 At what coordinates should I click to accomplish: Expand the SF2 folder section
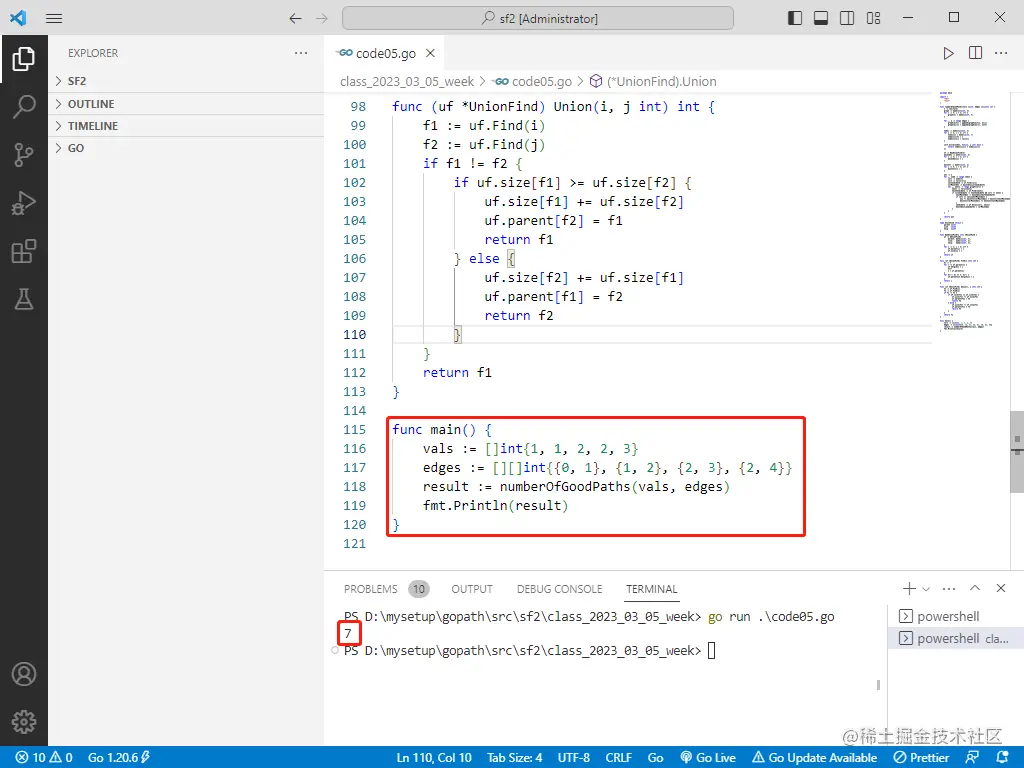(186, 81)
